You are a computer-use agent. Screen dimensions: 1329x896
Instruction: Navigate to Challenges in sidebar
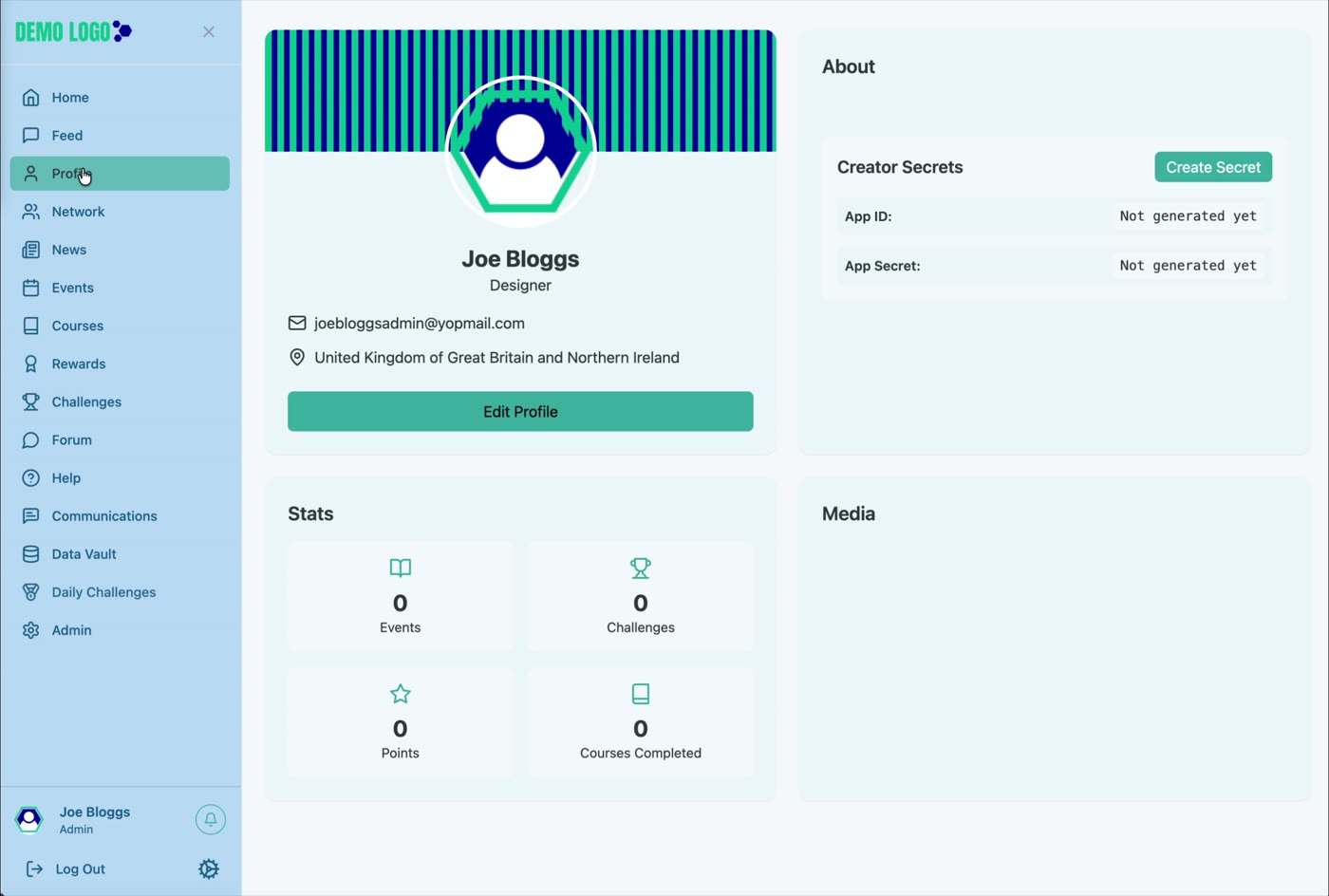click(120, 401)
